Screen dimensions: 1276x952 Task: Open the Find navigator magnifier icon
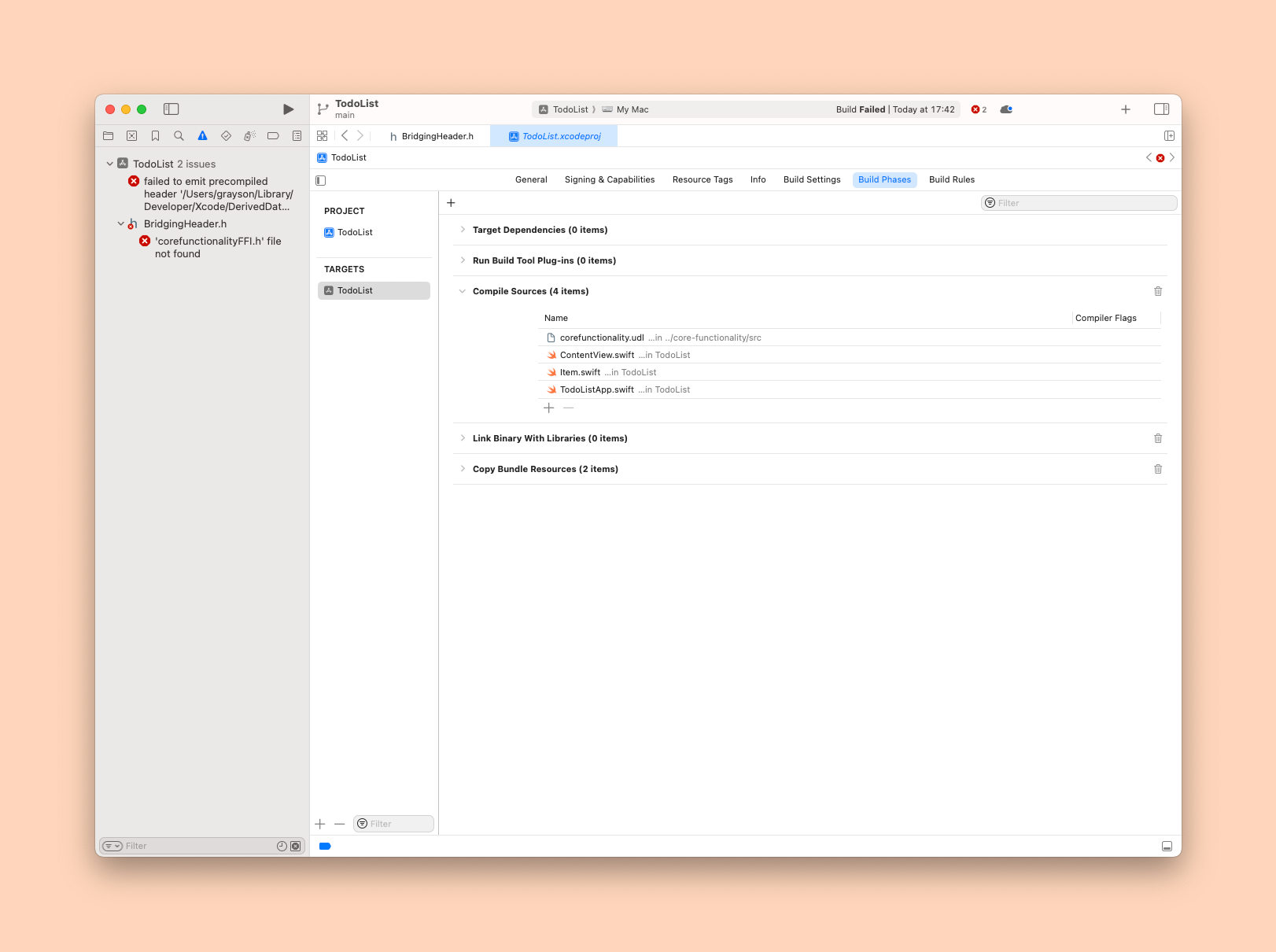click(x=179, y=136)
